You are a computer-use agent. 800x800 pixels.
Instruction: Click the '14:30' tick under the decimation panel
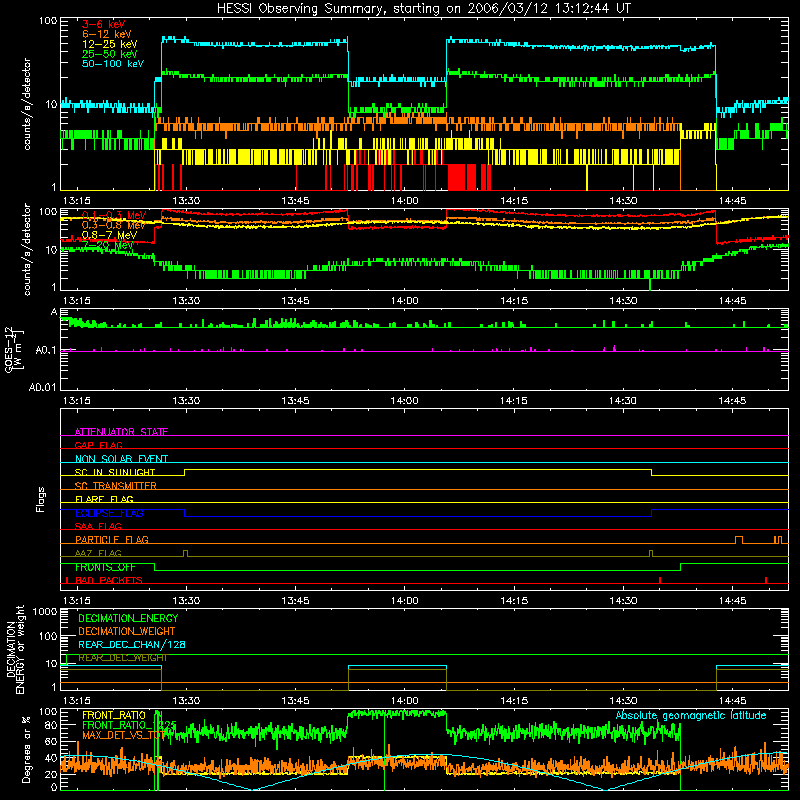(623, 701)
